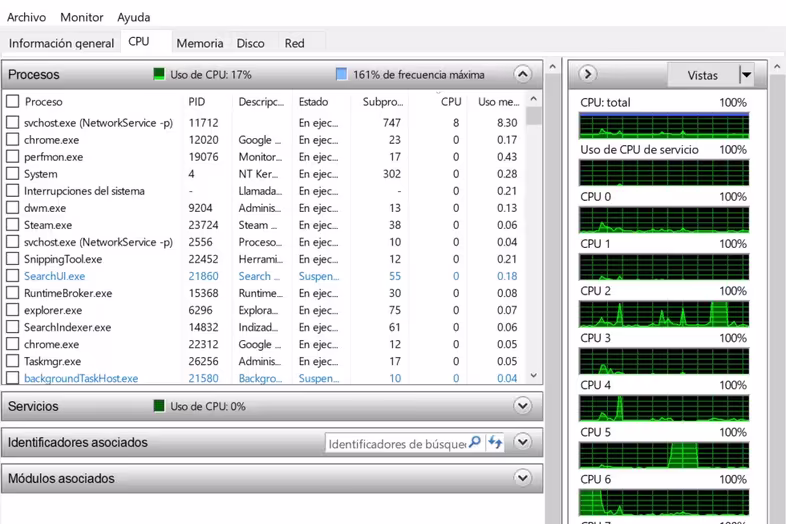Expand the Servicios section chevron
The height and width of the screenshot is (524, 786).
522,406
